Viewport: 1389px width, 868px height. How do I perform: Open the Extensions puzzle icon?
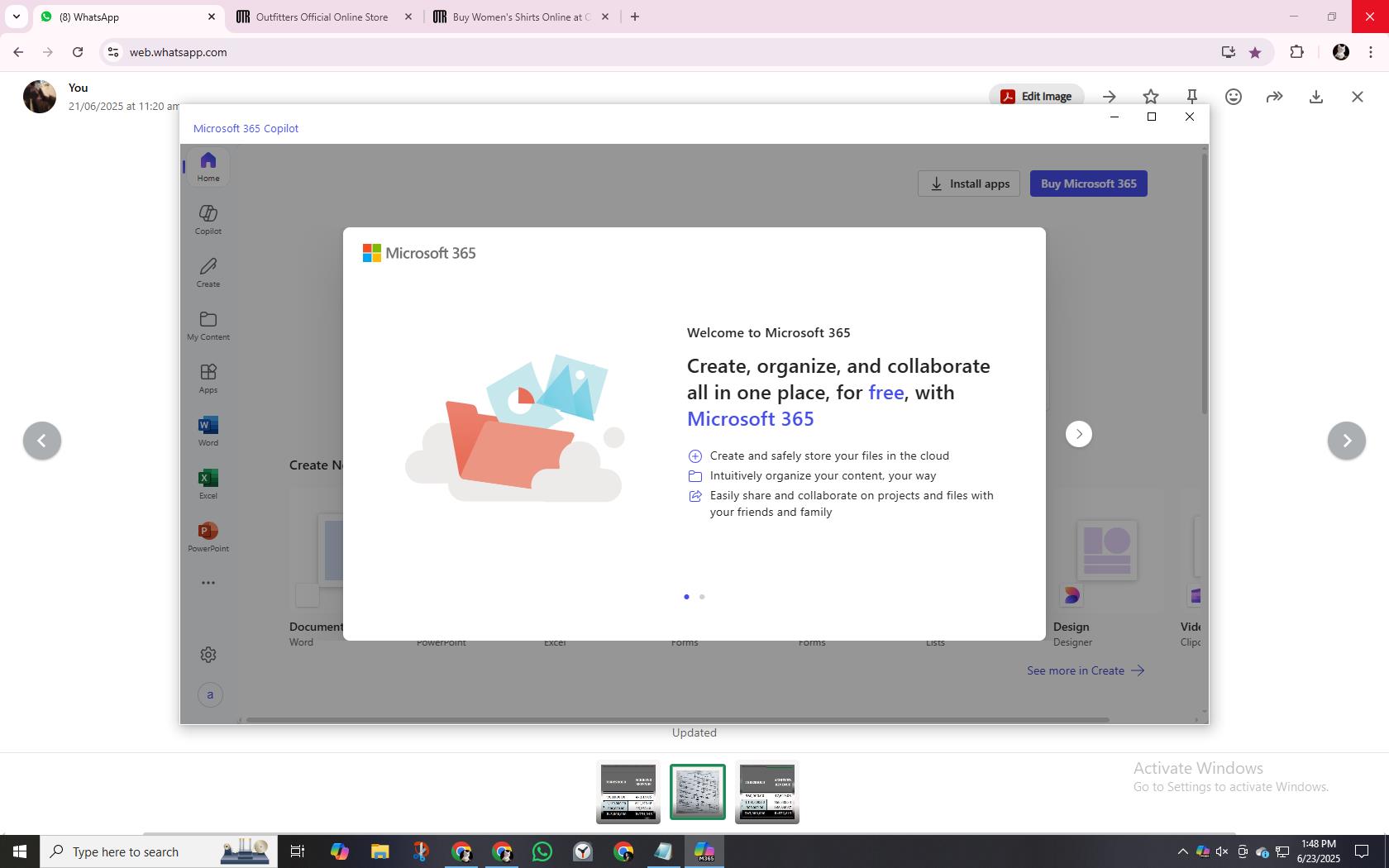point(1296,52)
